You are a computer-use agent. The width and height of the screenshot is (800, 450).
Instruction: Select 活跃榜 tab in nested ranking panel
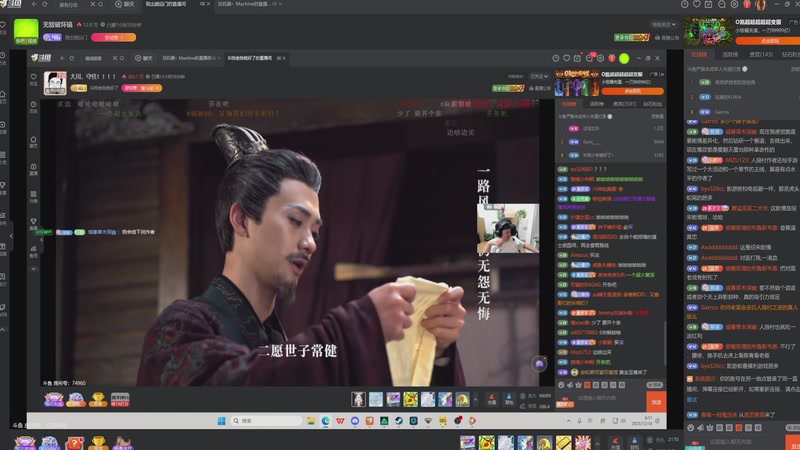[x=596, y=104]
